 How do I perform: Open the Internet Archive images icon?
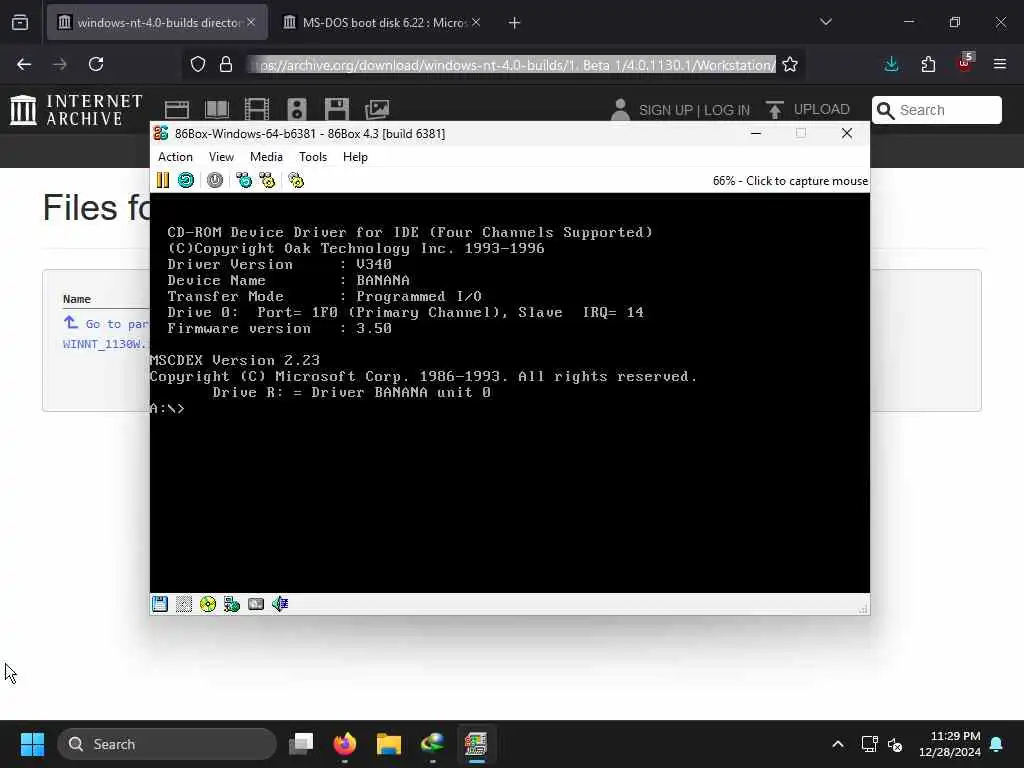377,109
